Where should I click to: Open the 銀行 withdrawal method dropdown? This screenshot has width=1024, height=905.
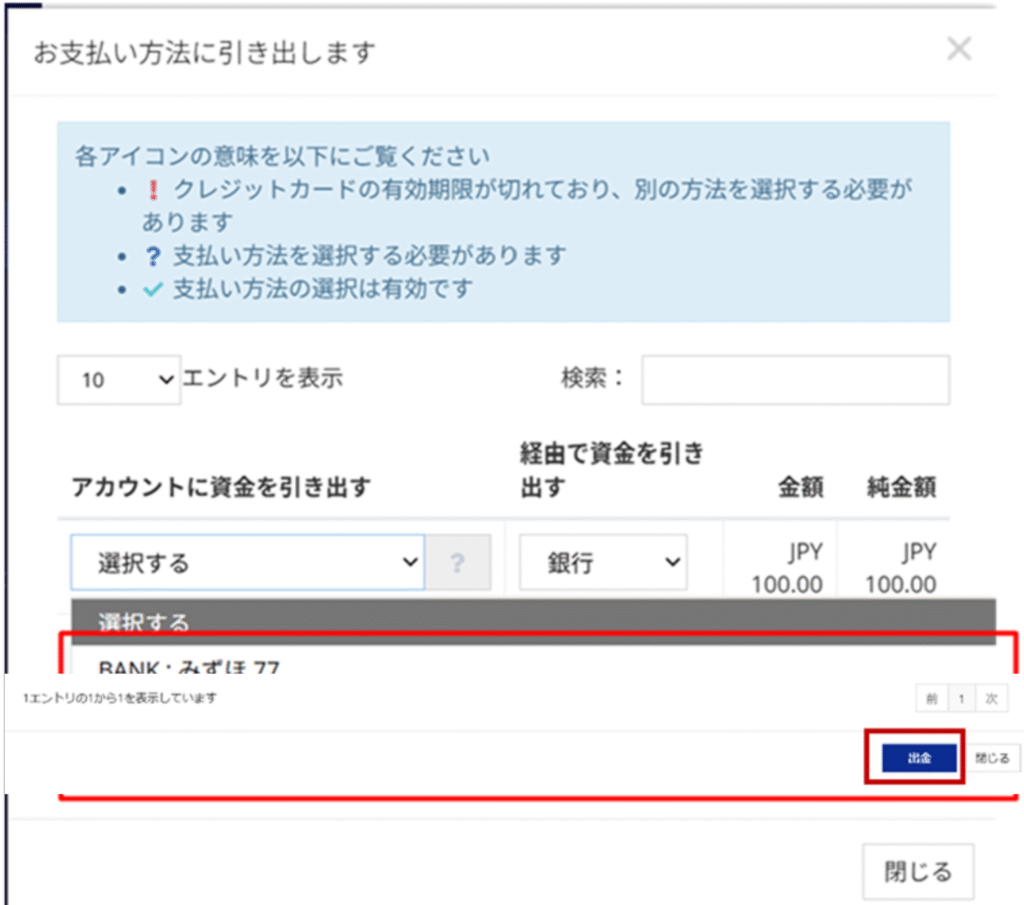(x=602, y=563)
